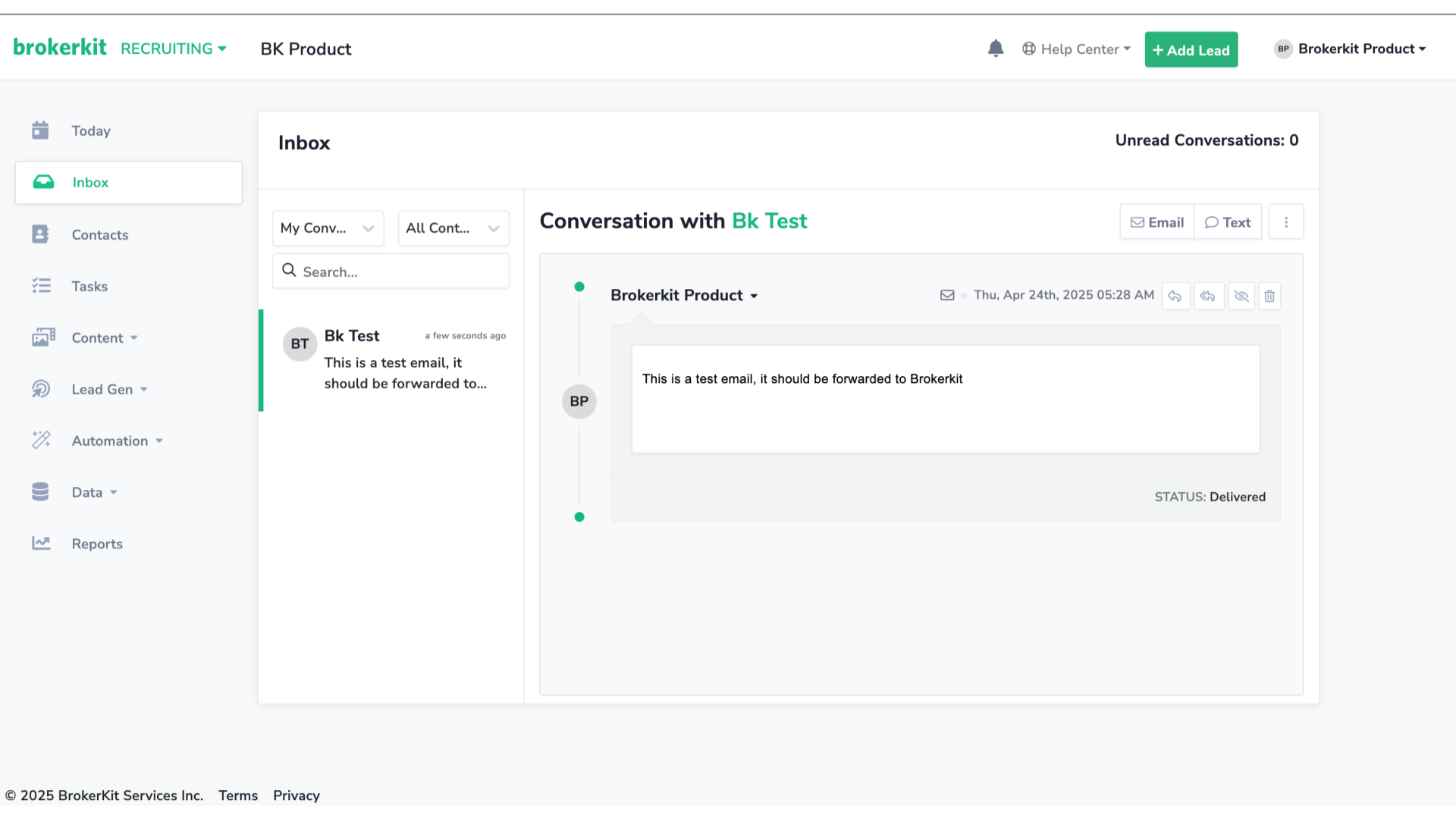1456x819 pixels.
Task: Click the envelope icon beside the message date
Action: [x=947, y=295]
